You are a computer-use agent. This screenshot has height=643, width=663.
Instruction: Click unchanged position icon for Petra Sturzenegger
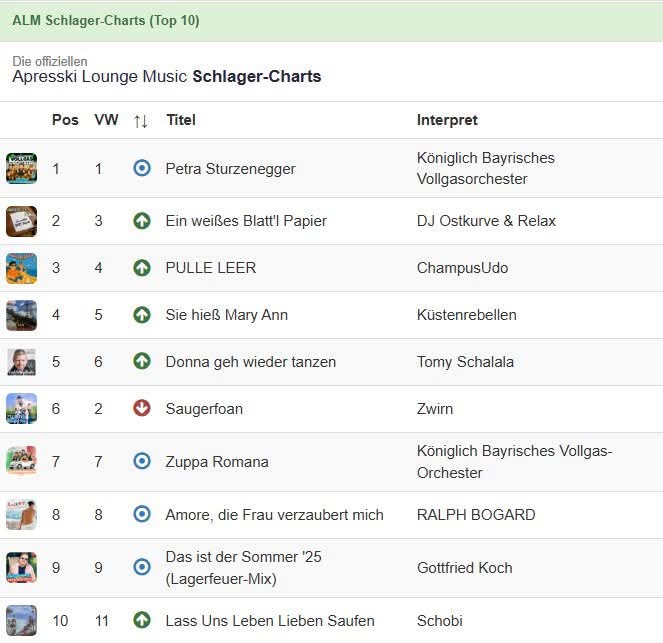point(142,168)
